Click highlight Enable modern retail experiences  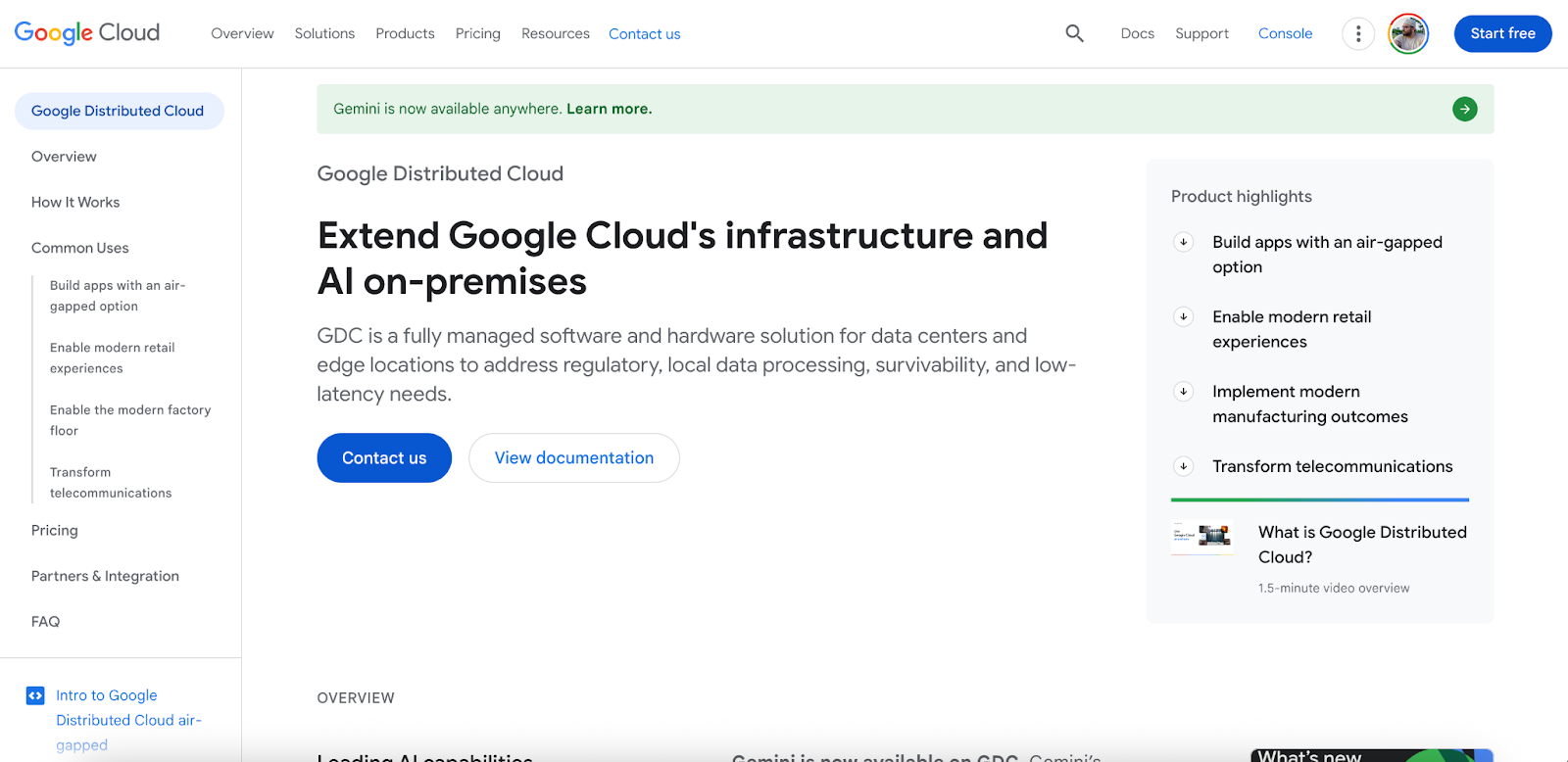coord(1292,329)
